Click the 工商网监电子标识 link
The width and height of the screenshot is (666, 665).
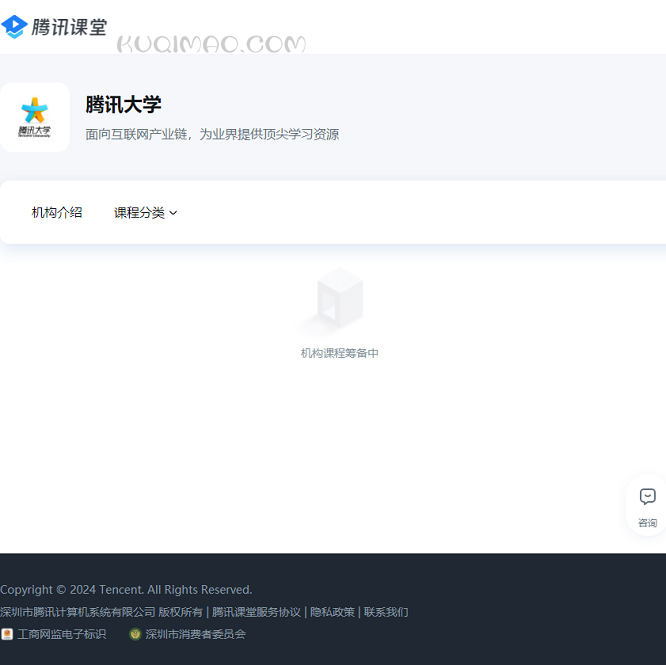pos(62,634)
